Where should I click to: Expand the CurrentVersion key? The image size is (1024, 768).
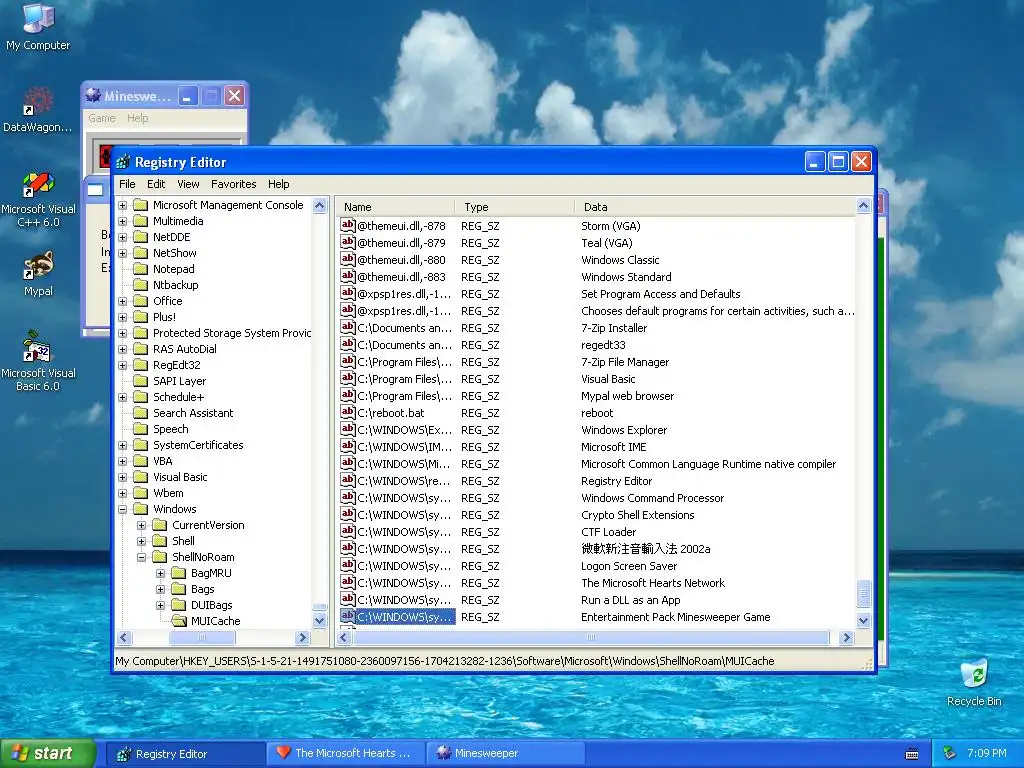click(141, 525)
